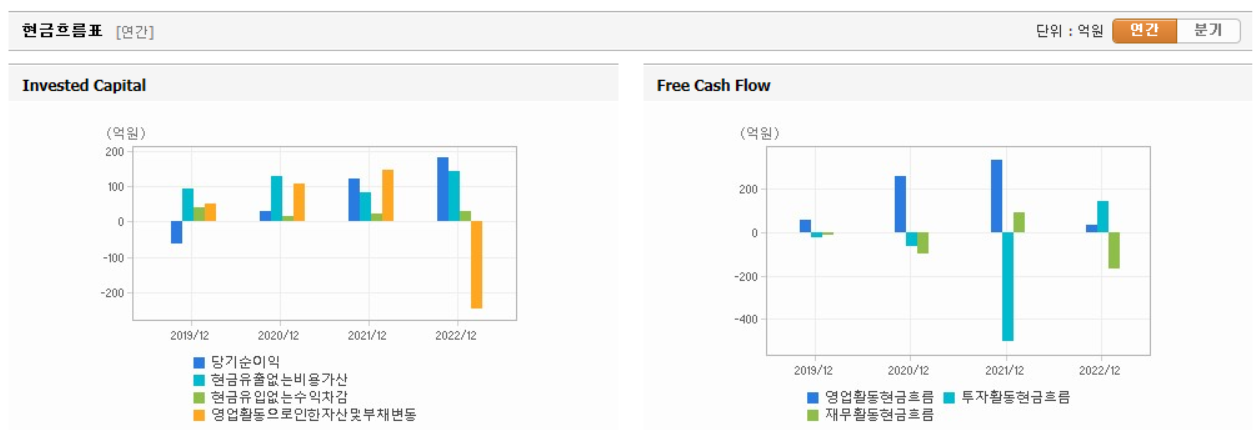Viewport: 1258px width, 430px height.
Task: Click the -200 y-axis value in Invested Capital
Action: coord(112,294)
